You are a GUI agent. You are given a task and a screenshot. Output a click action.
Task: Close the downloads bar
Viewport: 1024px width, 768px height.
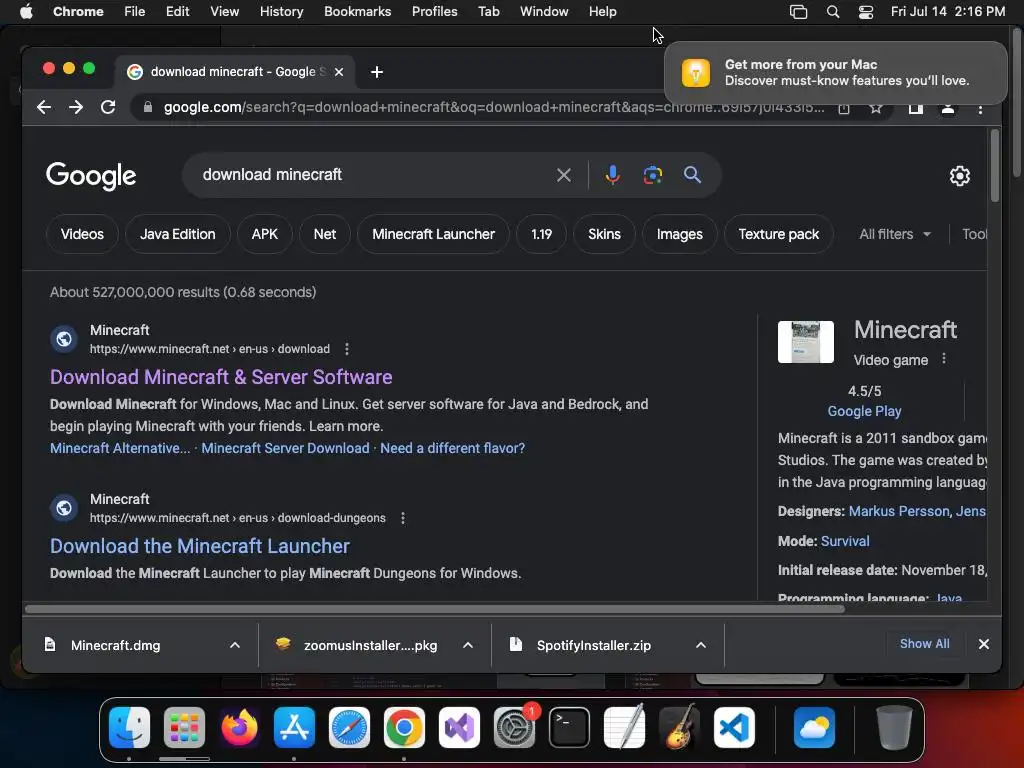pos(984,645)
